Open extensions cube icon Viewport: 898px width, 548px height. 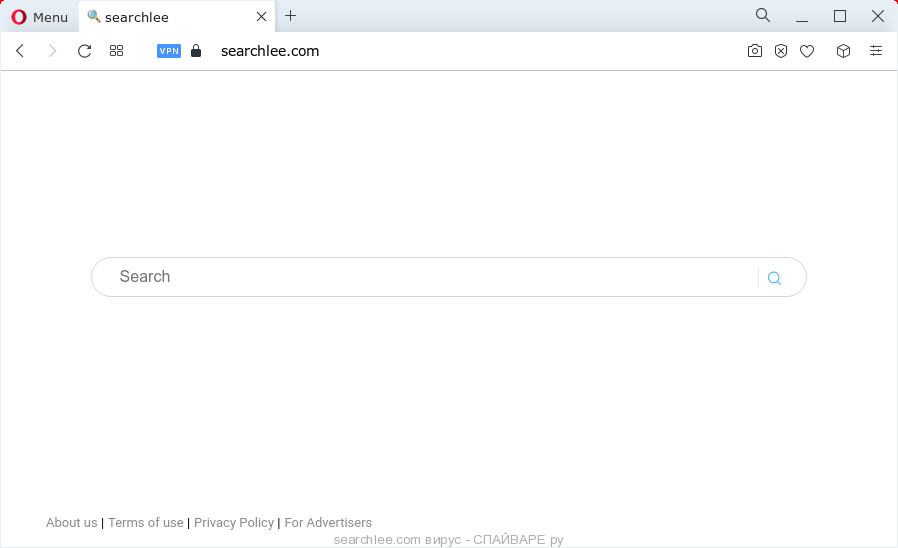coord(843,51)
